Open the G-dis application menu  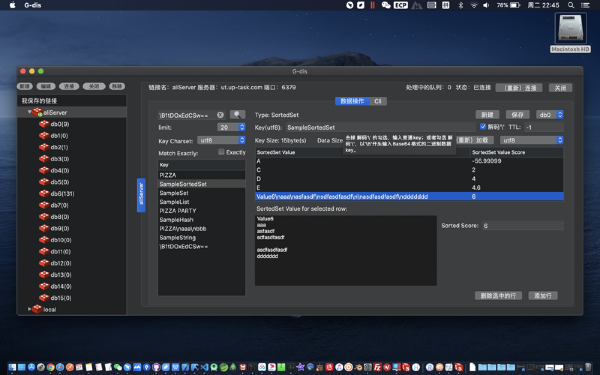tap(33, 5)
